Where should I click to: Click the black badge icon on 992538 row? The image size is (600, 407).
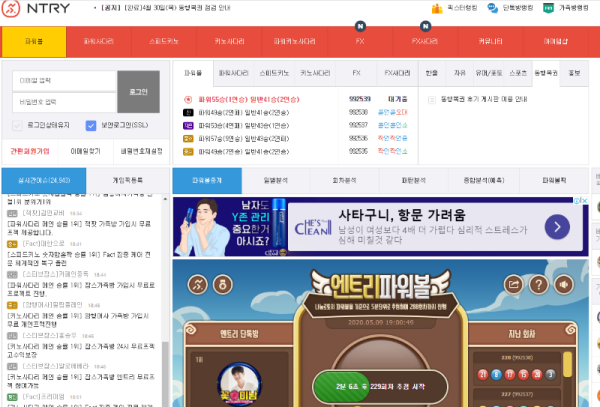(x=188, y=112)
